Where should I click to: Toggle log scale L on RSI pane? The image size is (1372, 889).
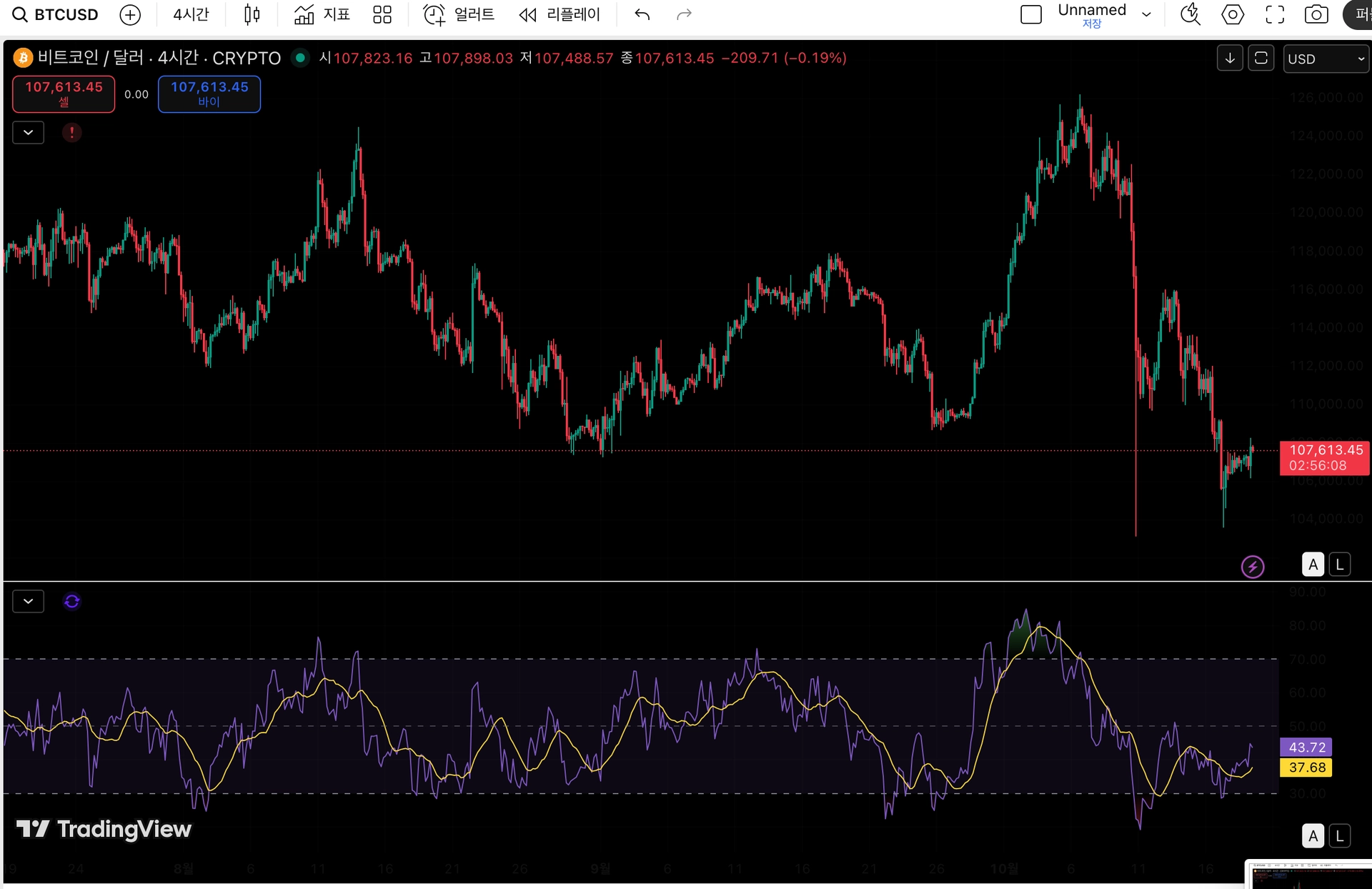(x=1340, y=835)
